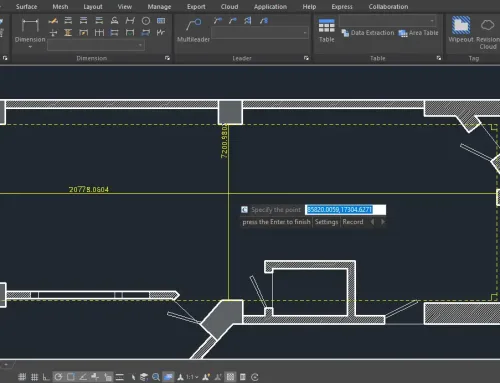Click the cross-arrow icon starting Dimension bottom row
The width and height of the screenshot is (500, 383).
(53, 33)
